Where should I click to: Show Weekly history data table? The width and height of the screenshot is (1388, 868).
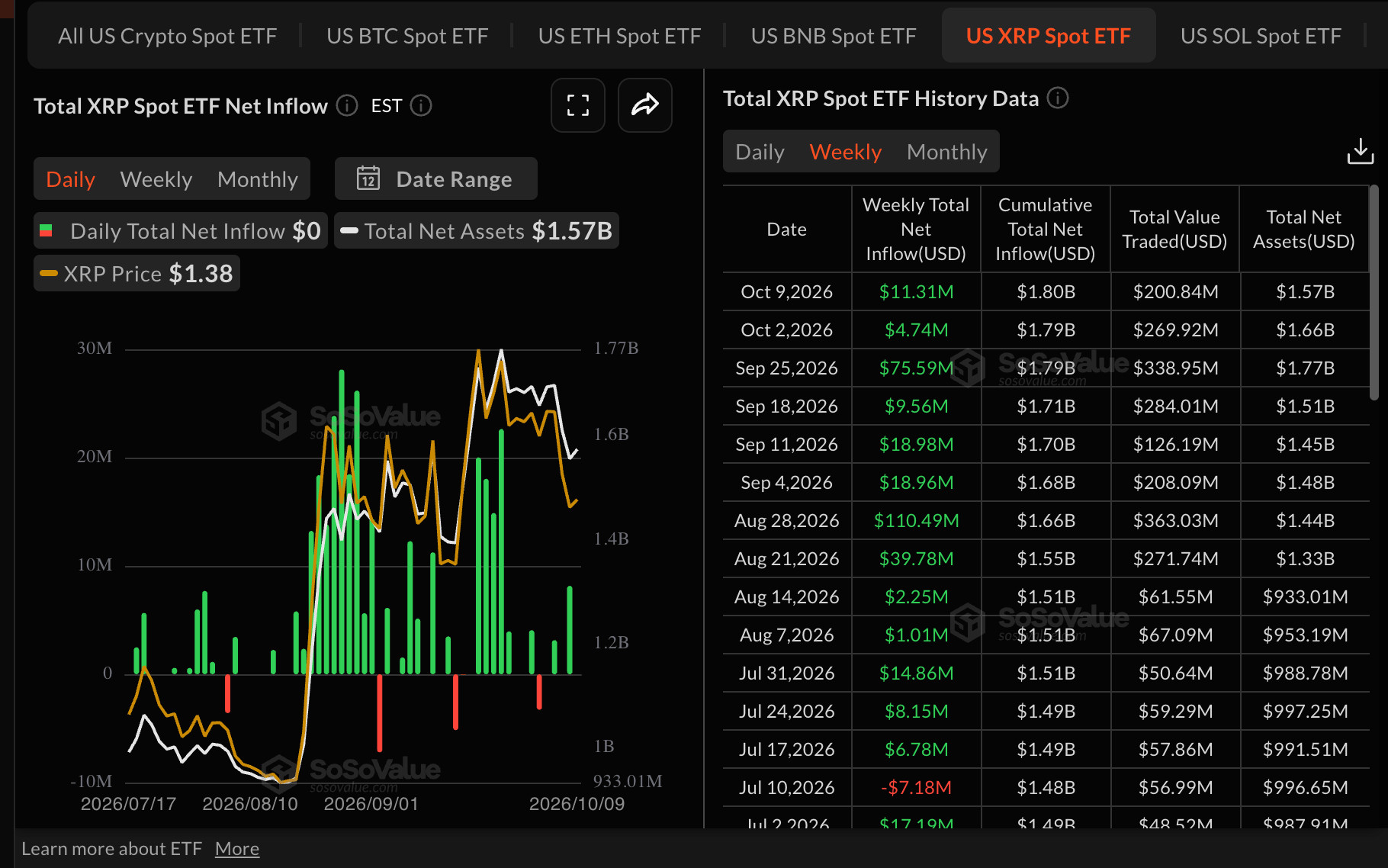846,151
